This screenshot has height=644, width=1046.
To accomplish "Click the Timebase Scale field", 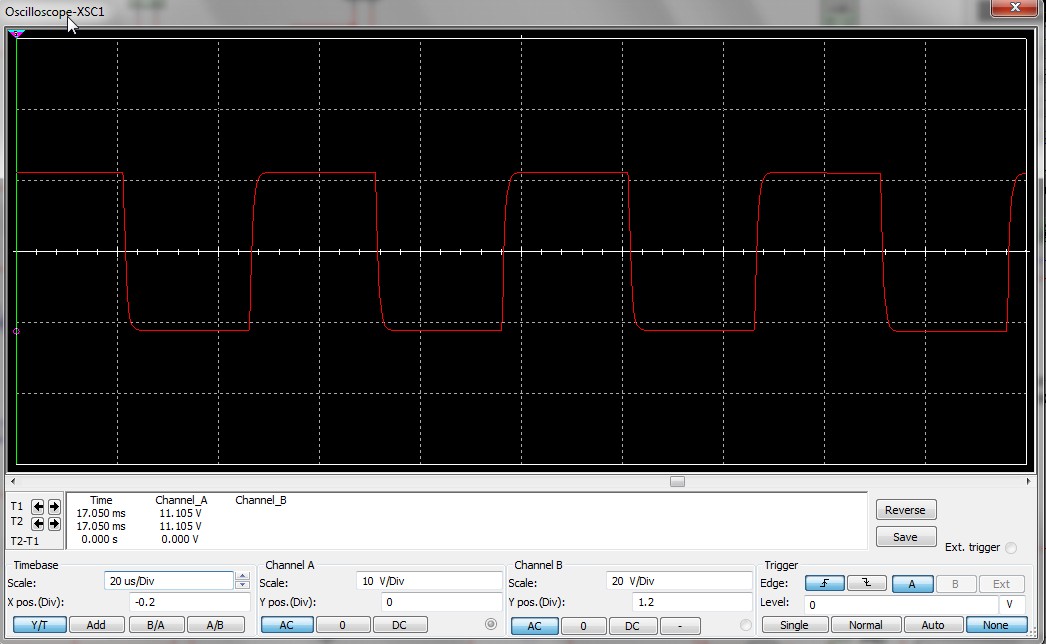I will 169,581.
